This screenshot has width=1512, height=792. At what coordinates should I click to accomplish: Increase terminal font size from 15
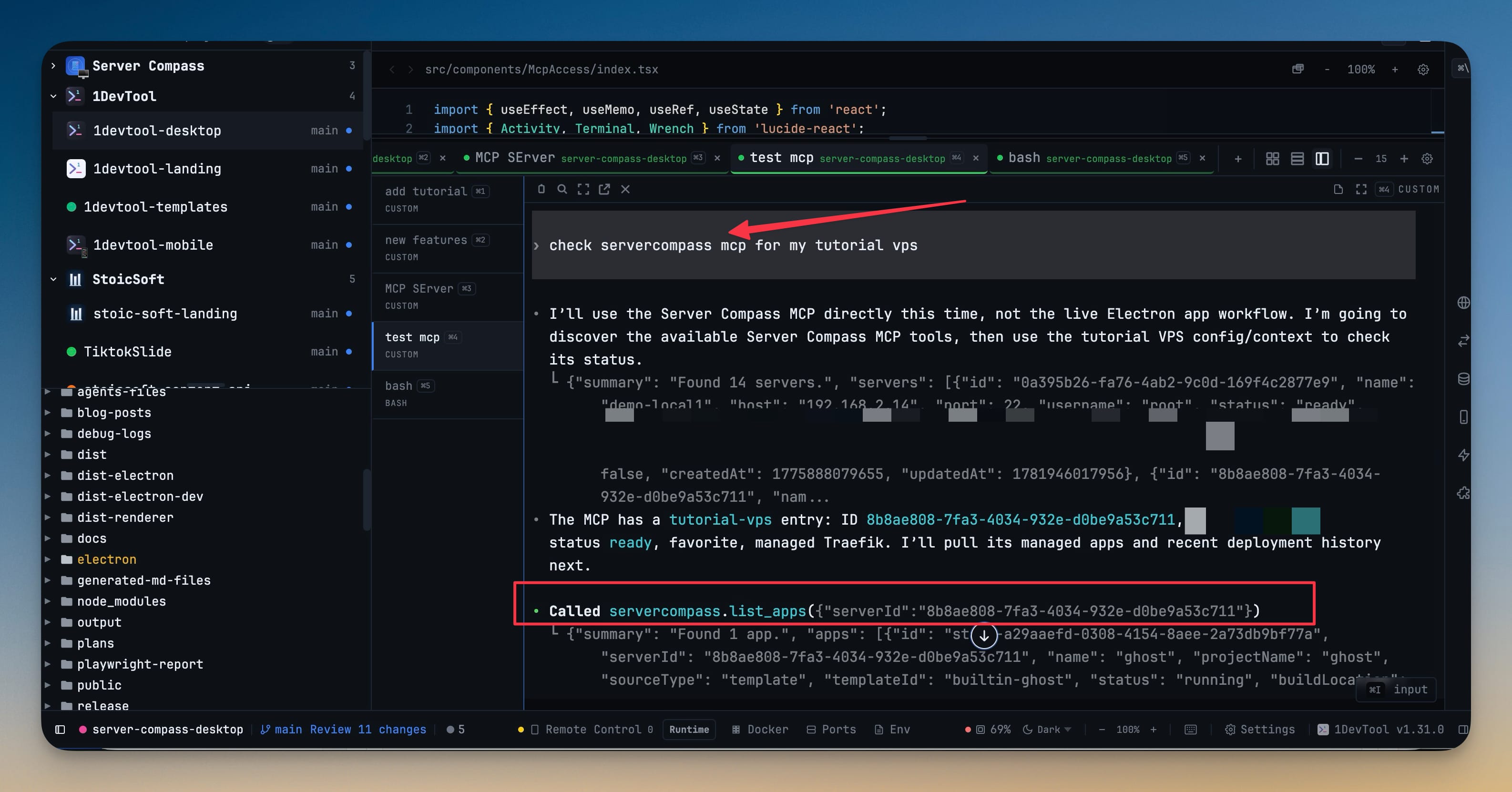[x=1404, y=159]
